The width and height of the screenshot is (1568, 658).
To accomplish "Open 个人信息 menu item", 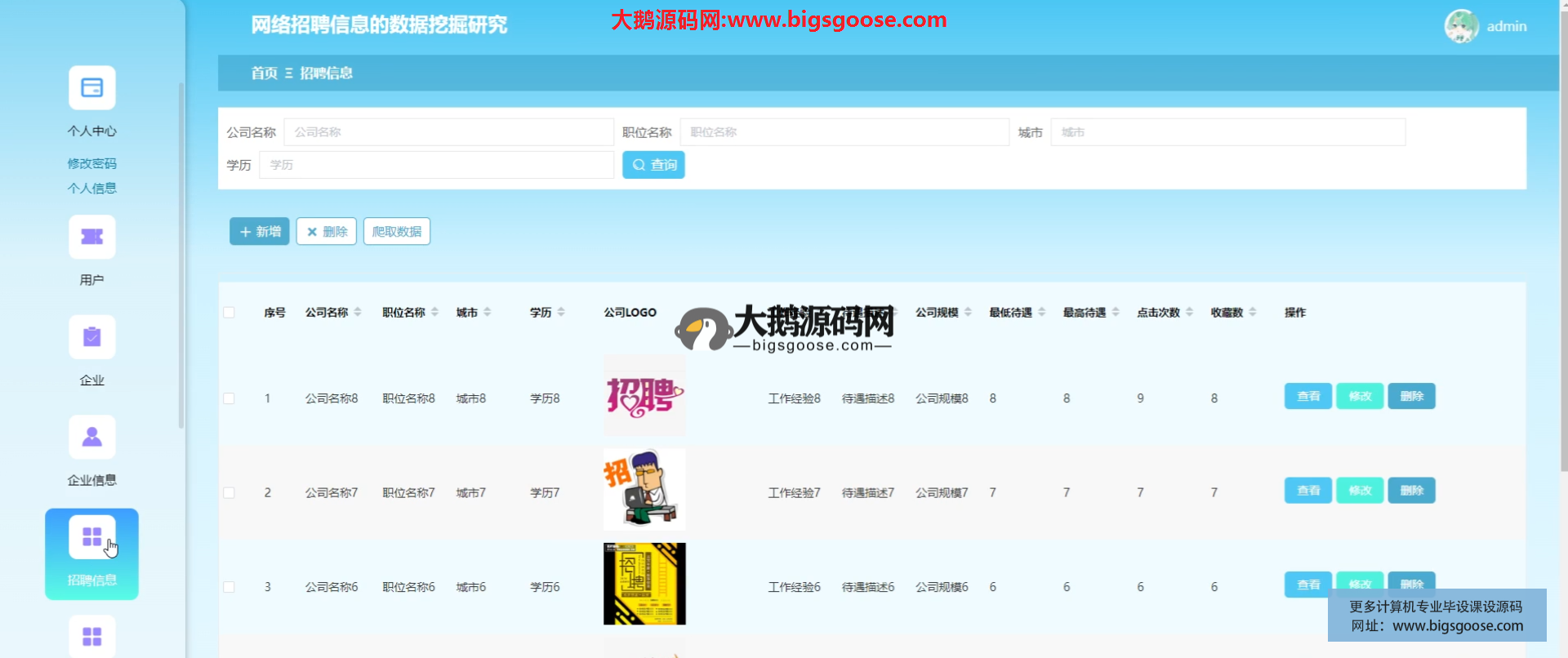I will [x=91, y=188].
